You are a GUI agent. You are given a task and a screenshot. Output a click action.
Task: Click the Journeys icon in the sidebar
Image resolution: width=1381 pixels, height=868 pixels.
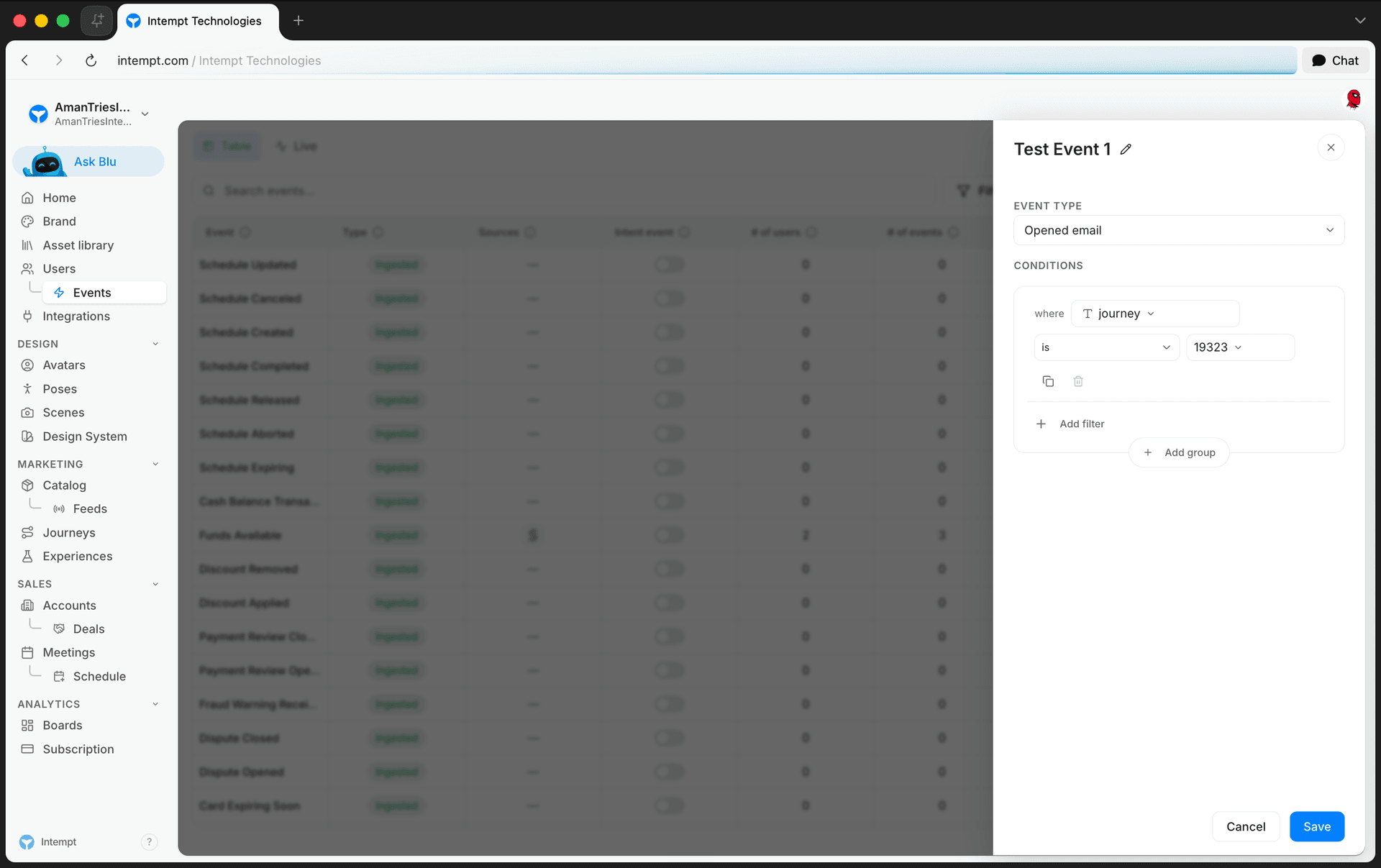coord(27,533)
